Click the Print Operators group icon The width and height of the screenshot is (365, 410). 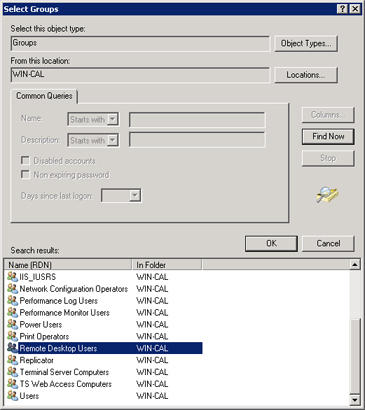[12, 336]
